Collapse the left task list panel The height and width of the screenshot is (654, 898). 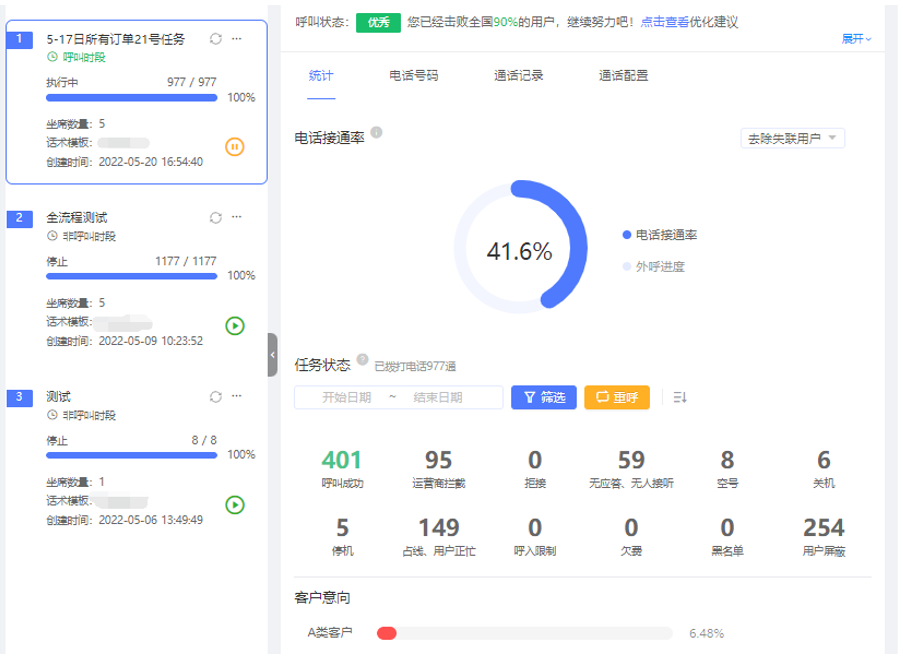pyautogui.click(x=272, y=355)
